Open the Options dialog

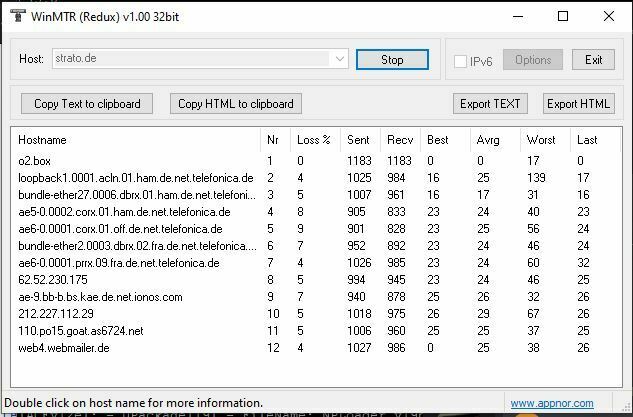pos(533,60)
